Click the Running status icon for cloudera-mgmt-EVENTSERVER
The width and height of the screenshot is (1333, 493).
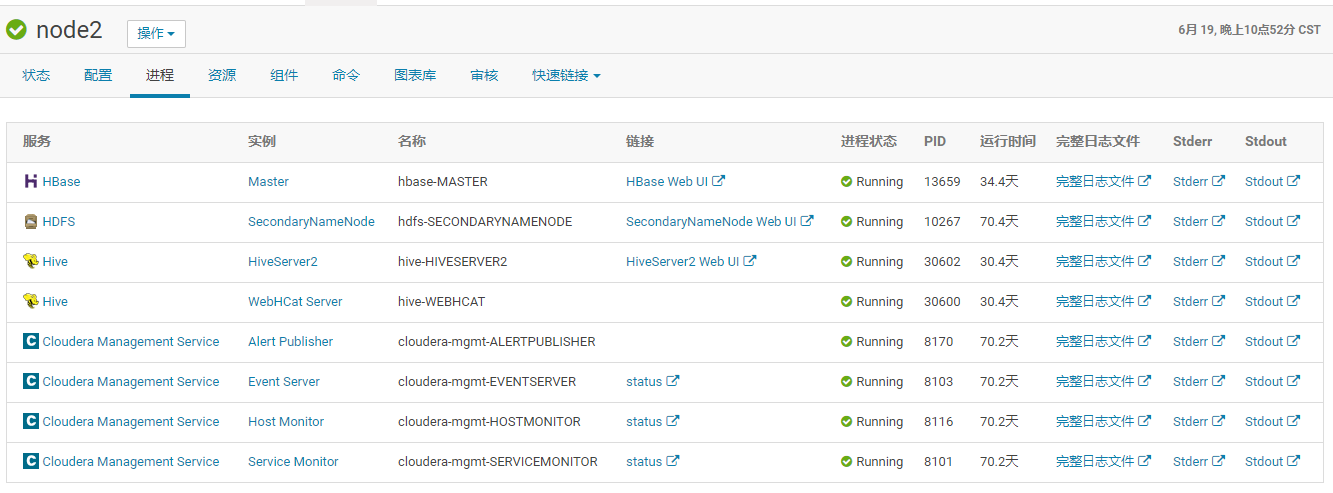(x=847, y=382)
